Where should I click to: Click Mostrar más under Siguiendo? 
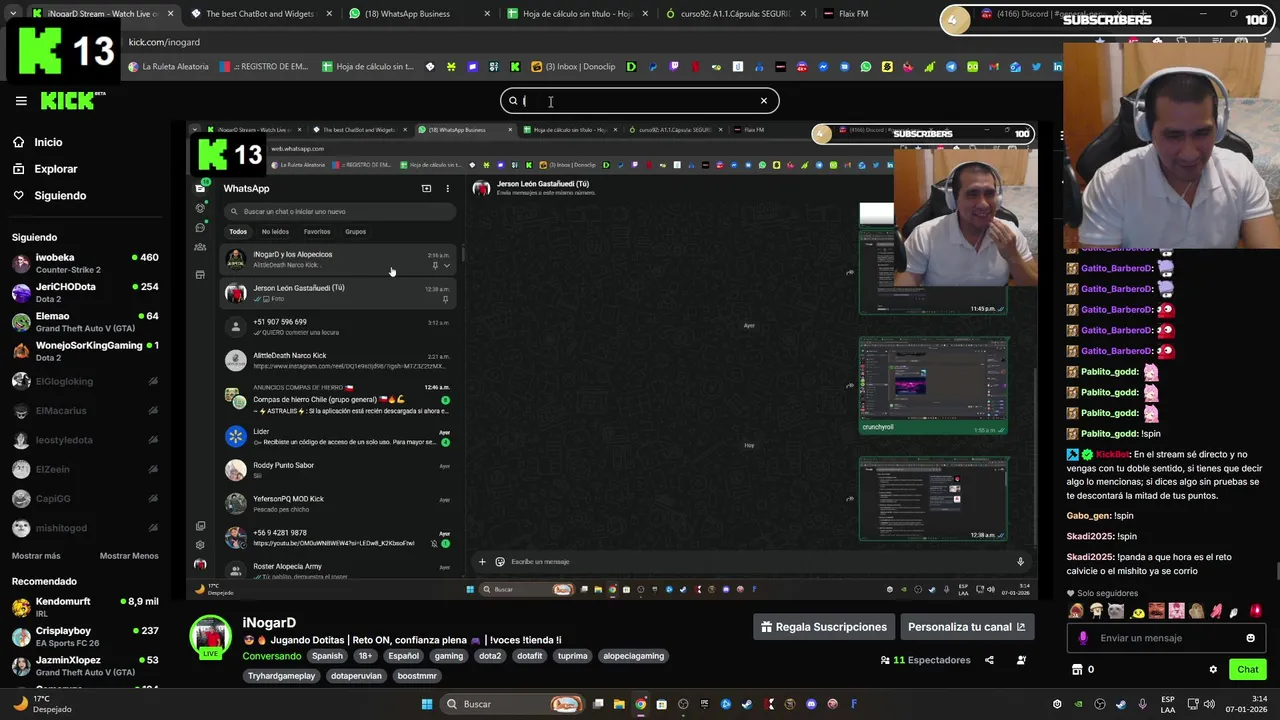pyautogui.click(x=36, y=556)
